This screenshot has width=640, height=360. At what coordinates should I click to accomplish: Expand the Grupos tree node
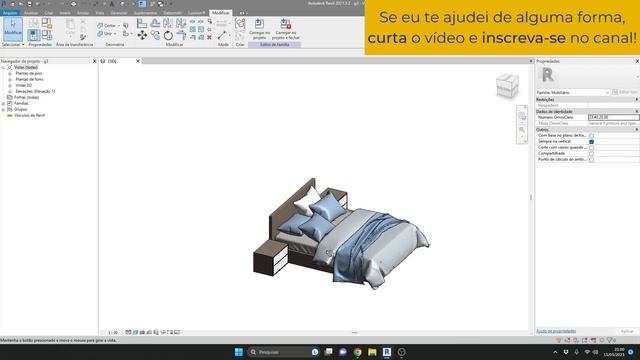coord(4,109)
